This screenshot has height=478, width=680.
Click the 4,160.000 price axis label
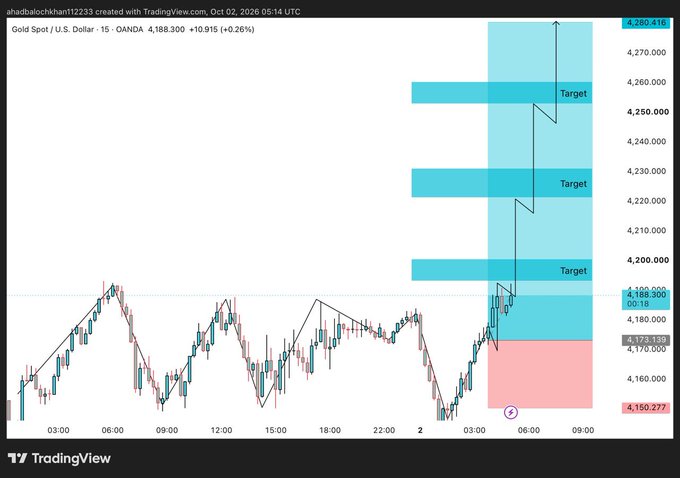coord(646,379)
